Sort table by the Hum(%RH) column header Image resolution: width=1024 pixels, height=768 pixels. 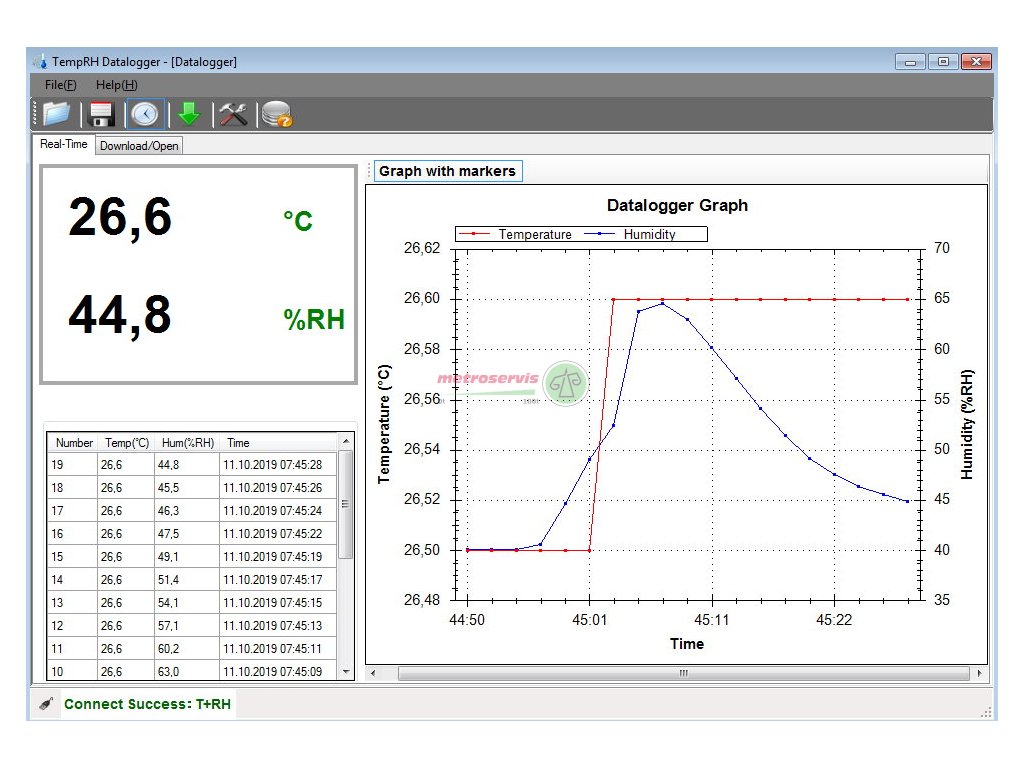pos(187,443)
